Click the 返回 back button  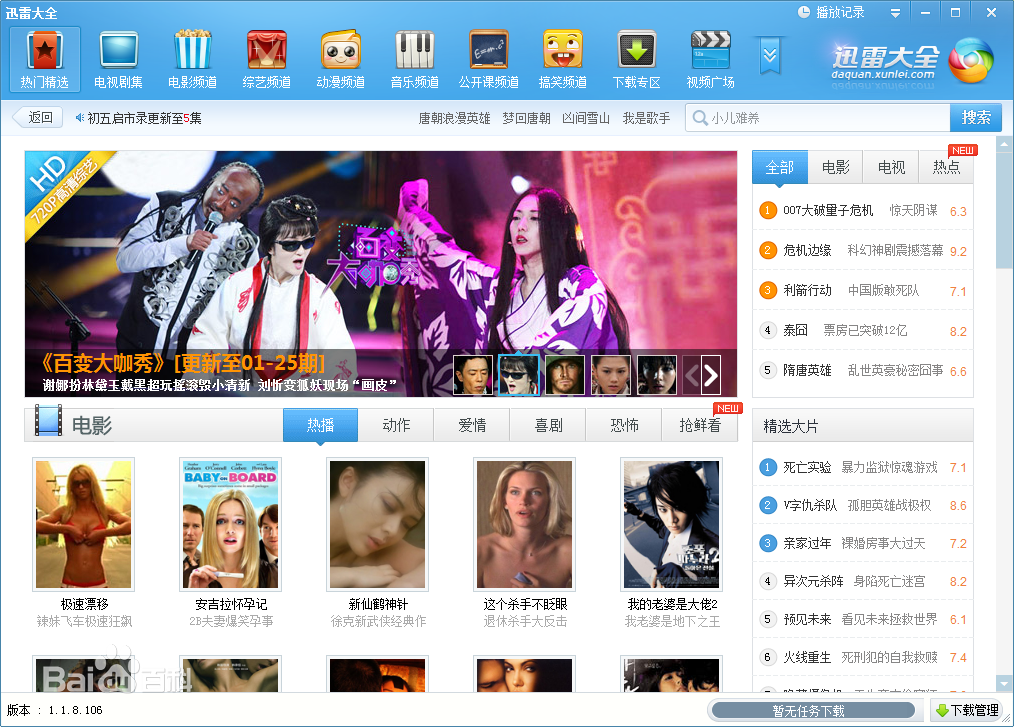(38, 117)
